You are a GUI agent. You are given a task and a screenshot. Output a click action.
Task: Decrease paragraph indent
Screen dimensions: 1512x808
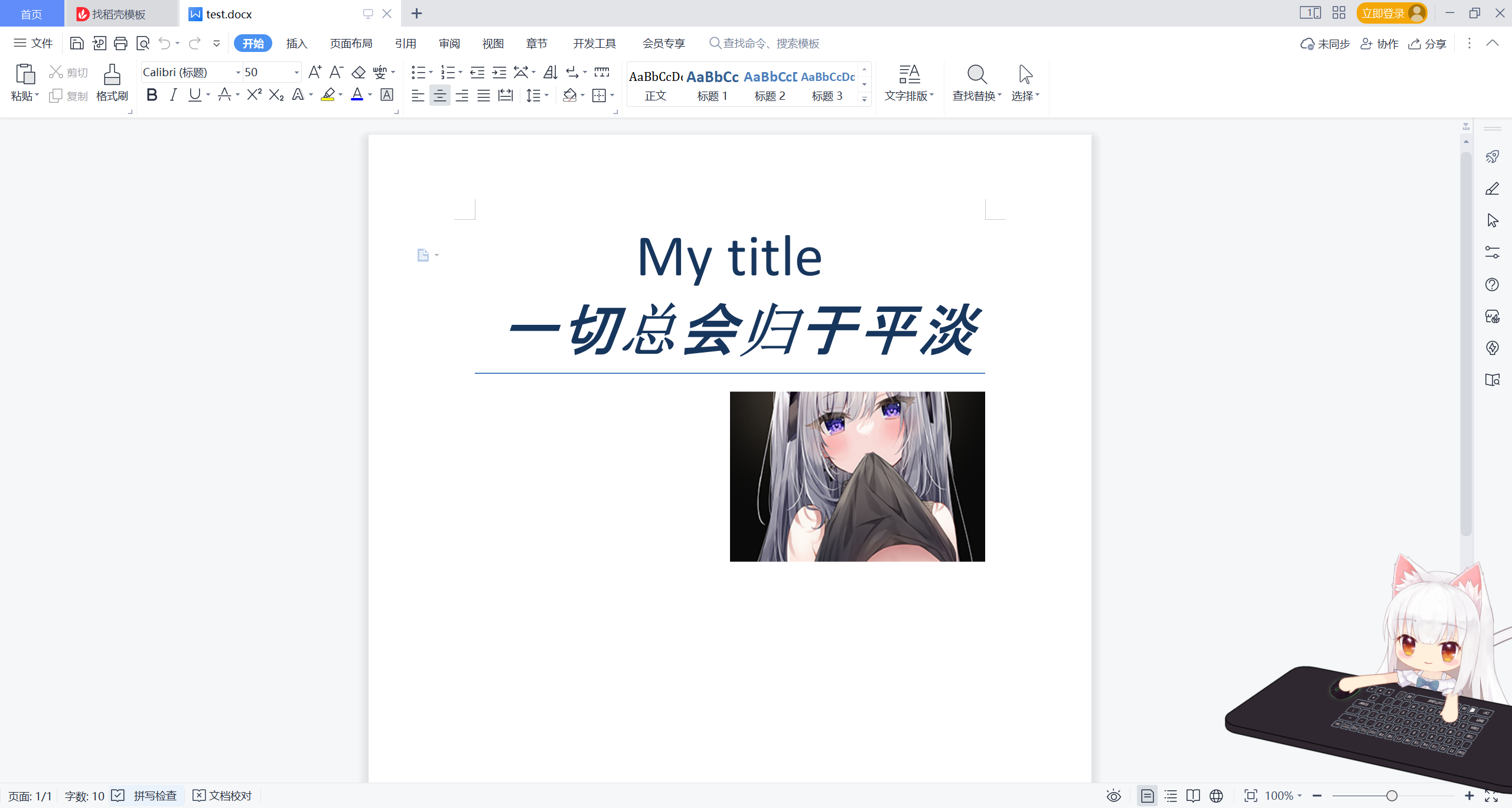click(x=477, y=72)
